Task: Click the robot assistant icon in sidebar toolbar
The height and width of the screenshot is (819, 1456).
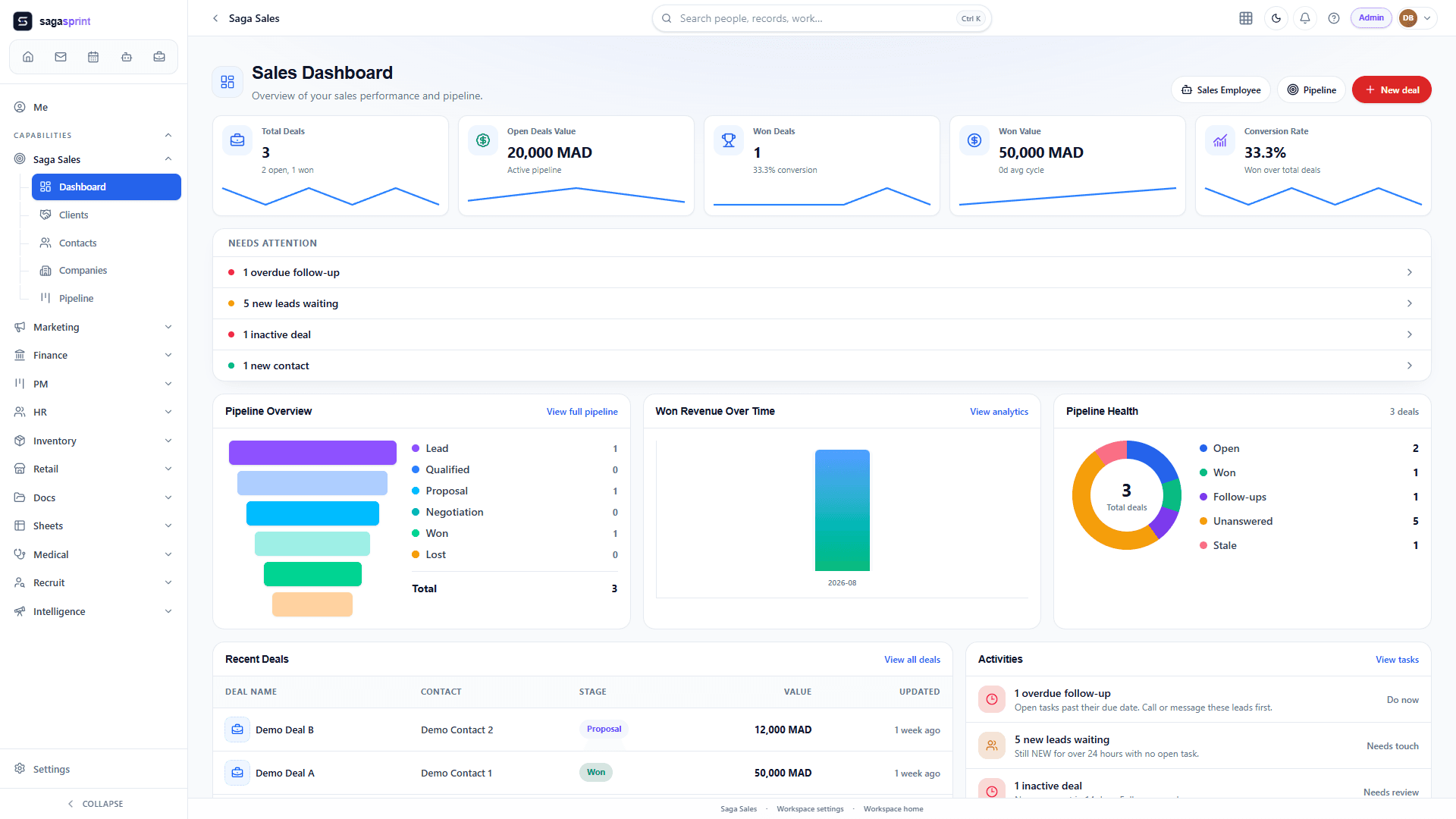Action: point(127,57)
